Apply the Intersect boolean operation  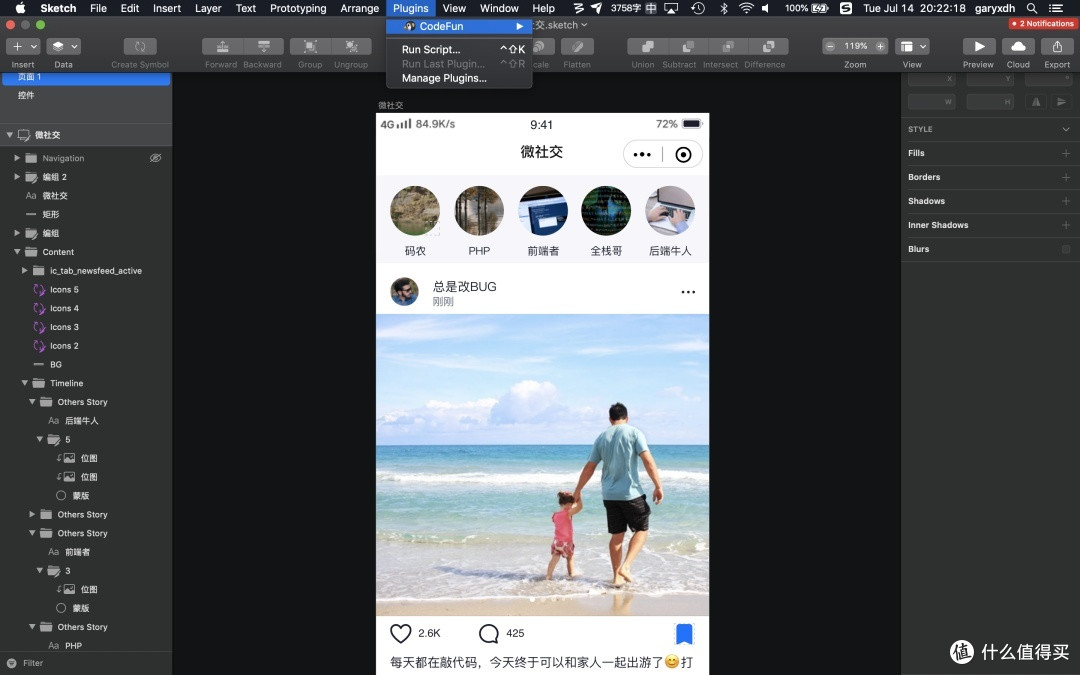[728, 46]
